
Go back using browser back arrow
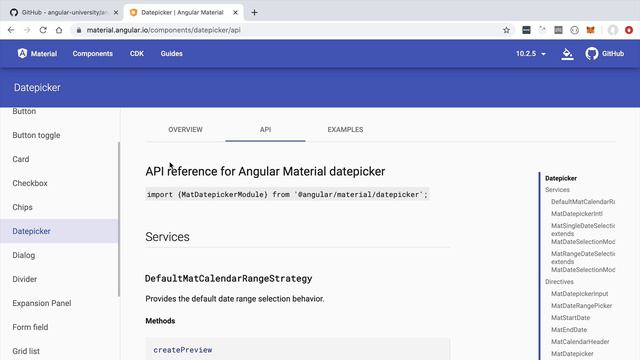pyautogui.click(x=11, y=30)
